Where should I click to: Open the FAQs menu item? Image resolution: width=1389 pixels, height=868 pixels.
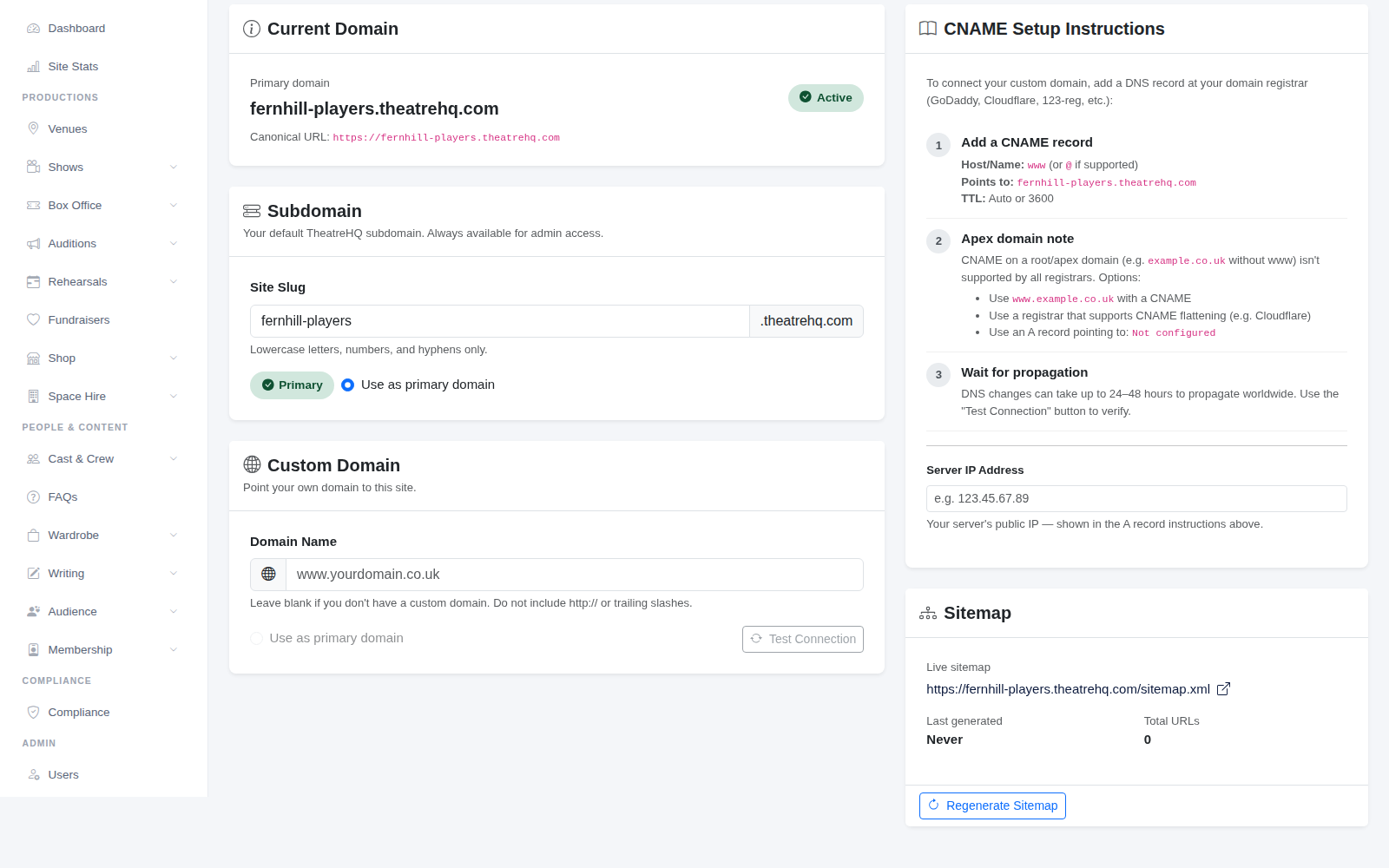click(104, 497)
